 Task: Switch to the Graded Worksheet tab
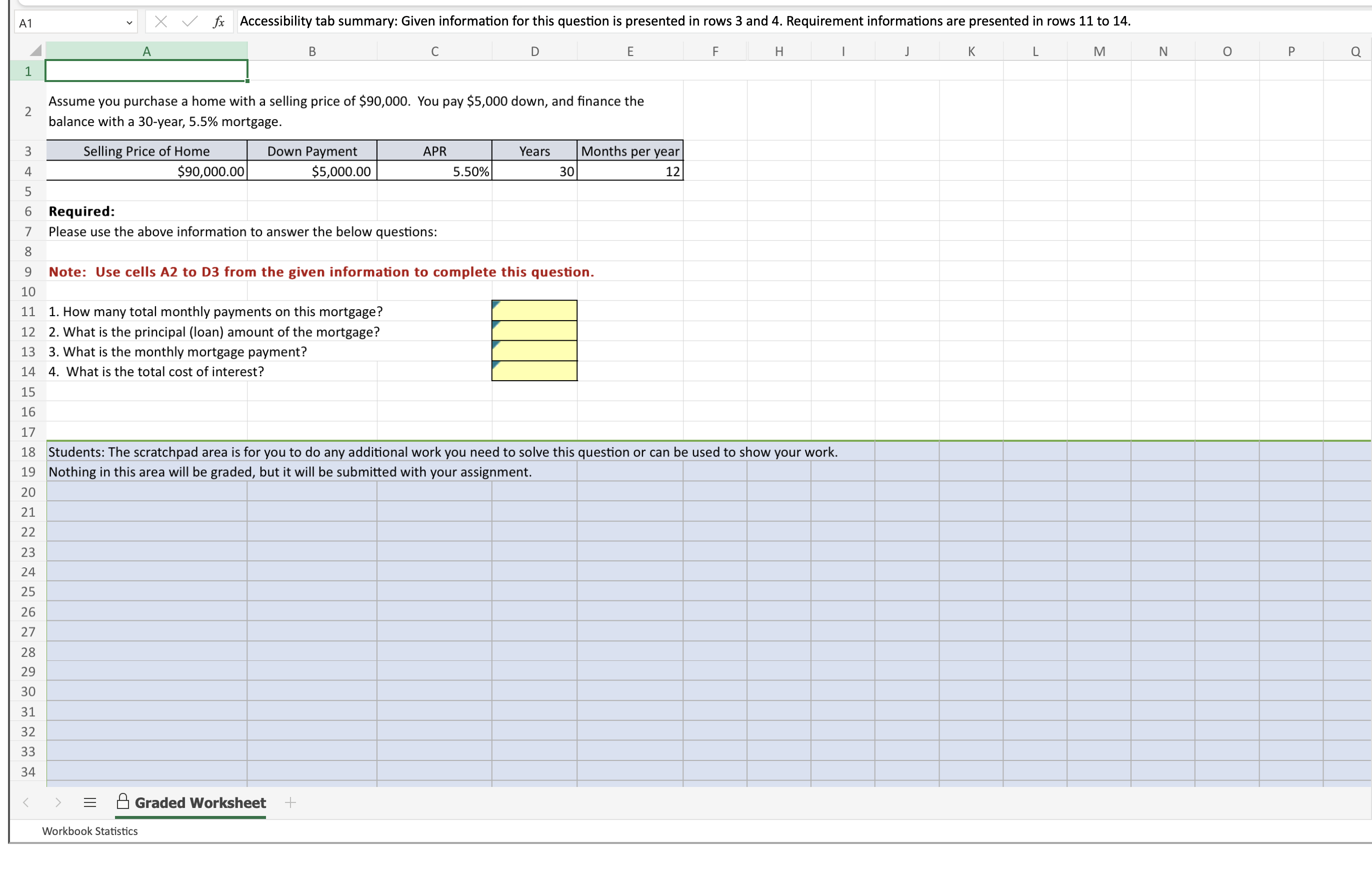click(199, 802)
